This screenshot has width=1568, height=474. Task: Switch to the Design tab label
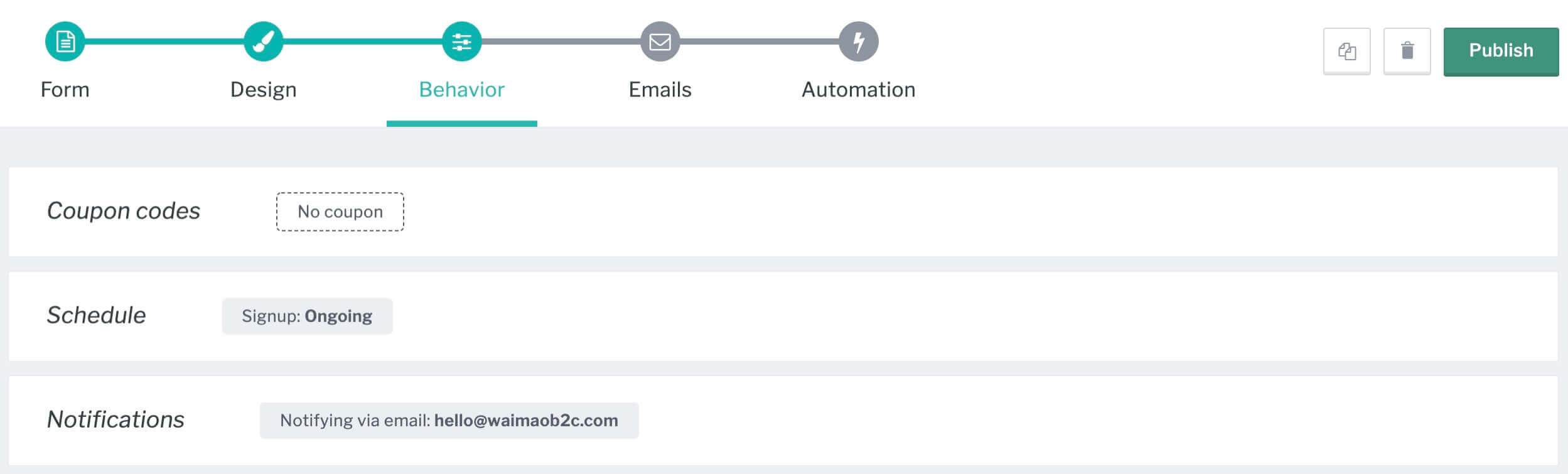[263, 90]
